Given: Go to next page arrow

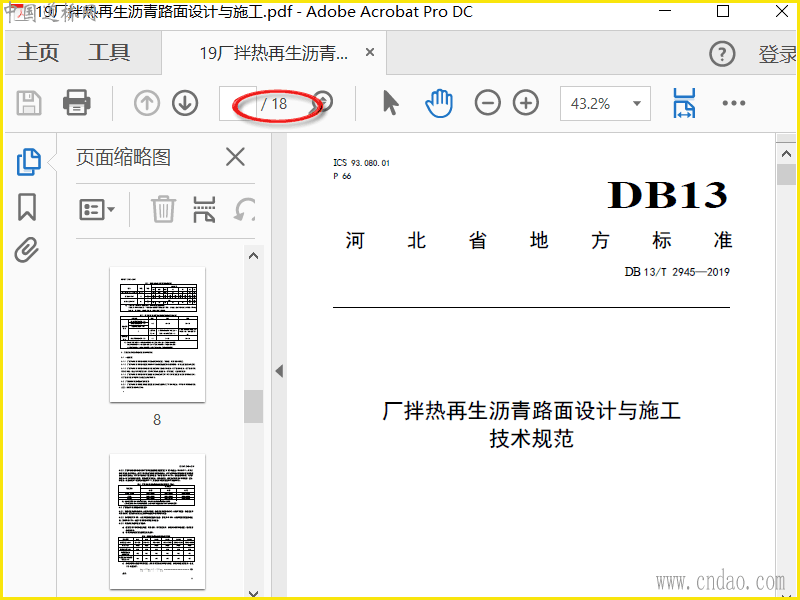Looking at the screenshot, I should tap(185, 103).
